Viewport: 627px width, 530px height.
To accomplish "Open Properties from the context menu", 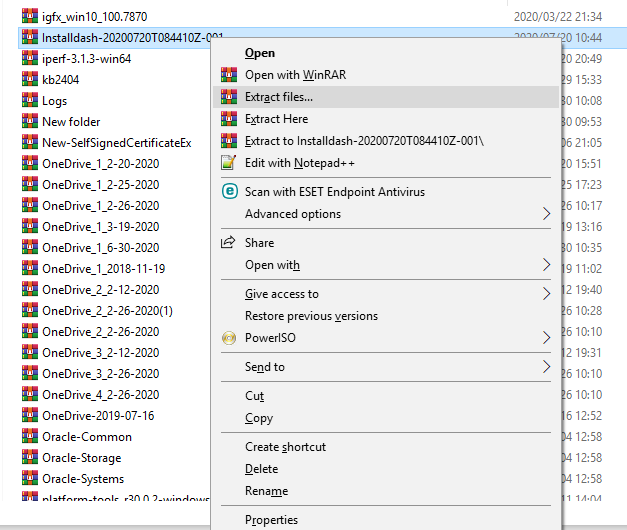I will [x=271, y=520].
